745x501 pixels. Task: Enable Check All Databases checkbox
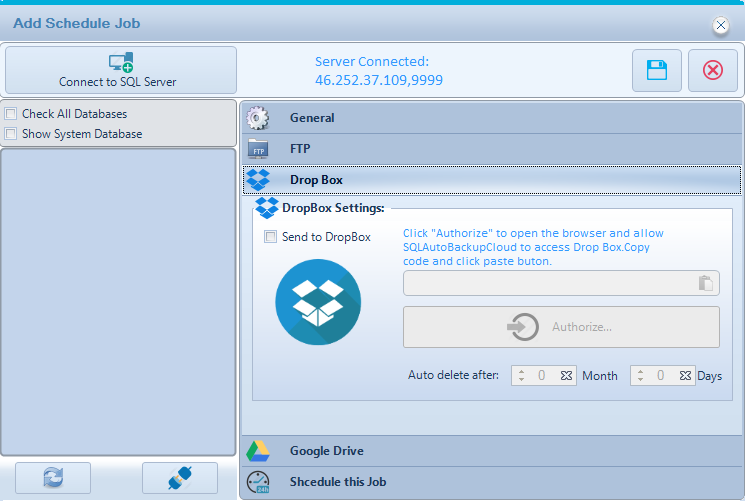coord(10,114)
